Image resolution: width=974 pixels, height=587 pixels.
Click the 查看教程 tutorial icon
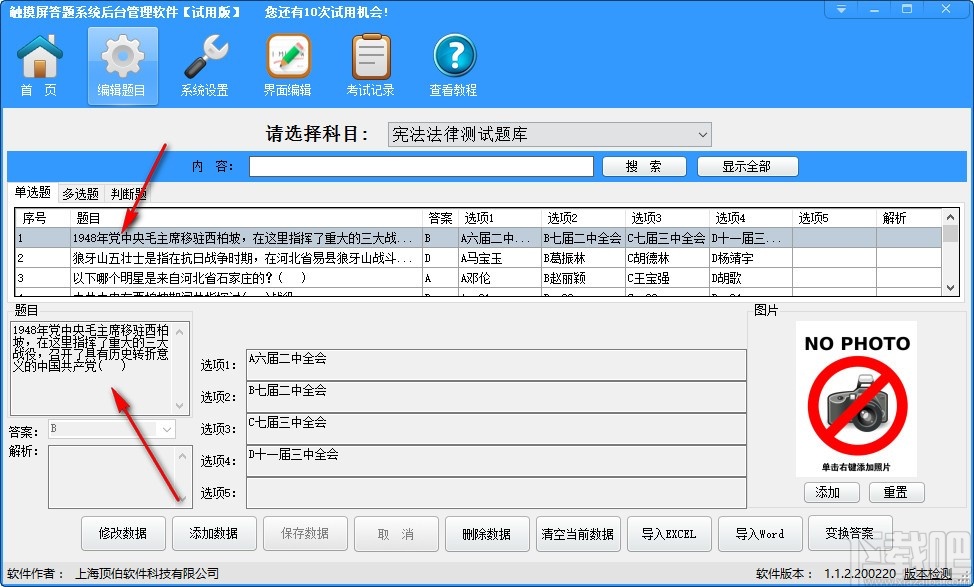(x=453, y=63)
